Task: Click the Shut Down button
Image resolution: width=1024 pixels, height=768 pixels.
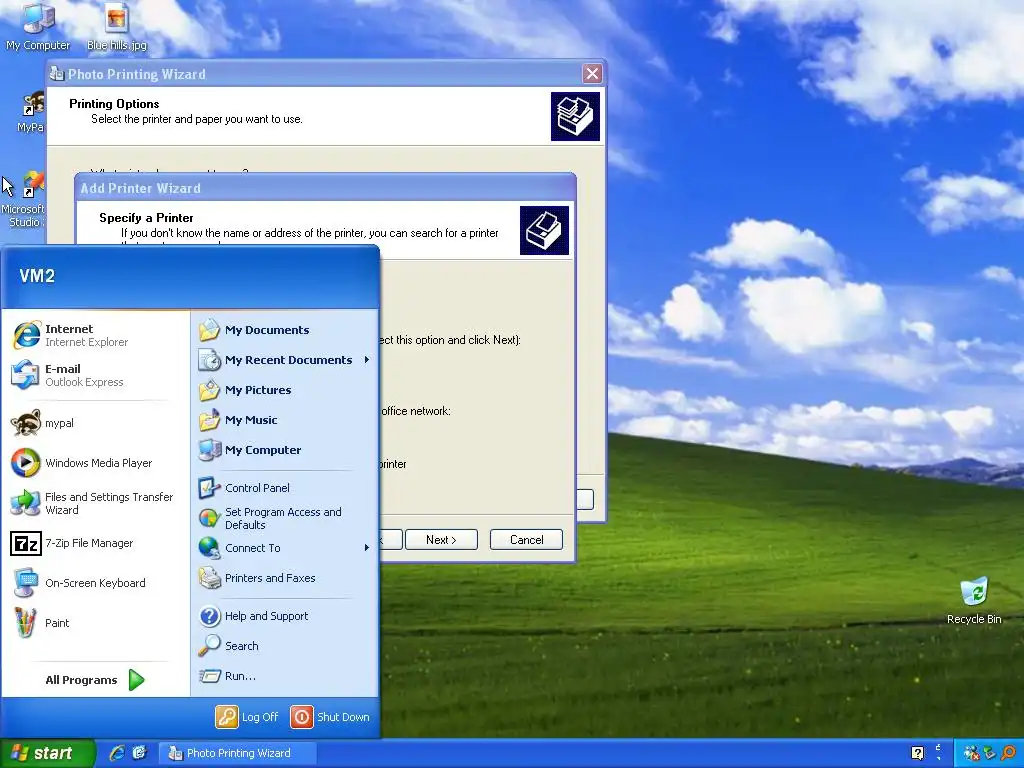Action: [330, 717]
